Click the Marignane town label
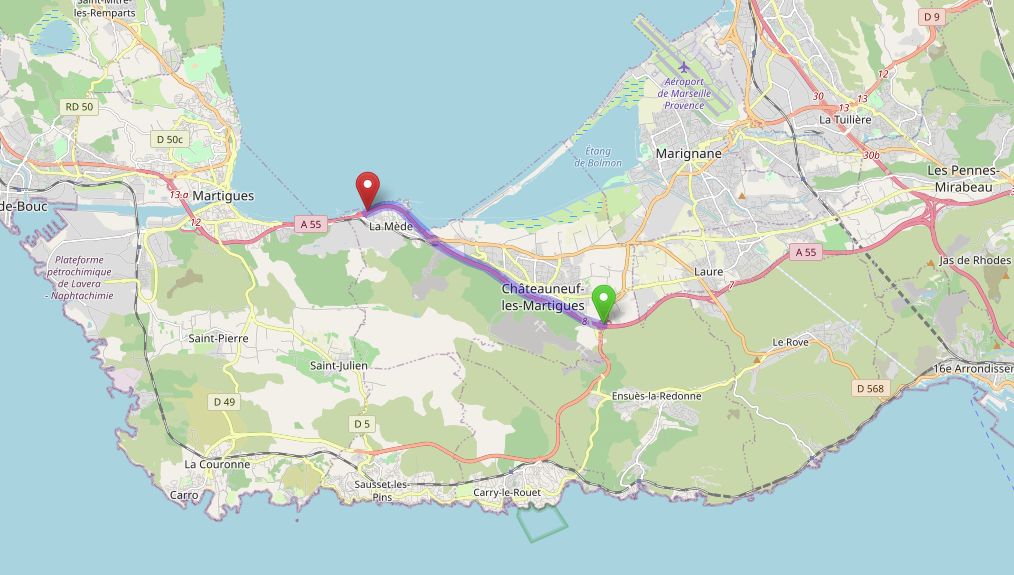Viewport: 1014px width, 575px height. coord(688,154)
